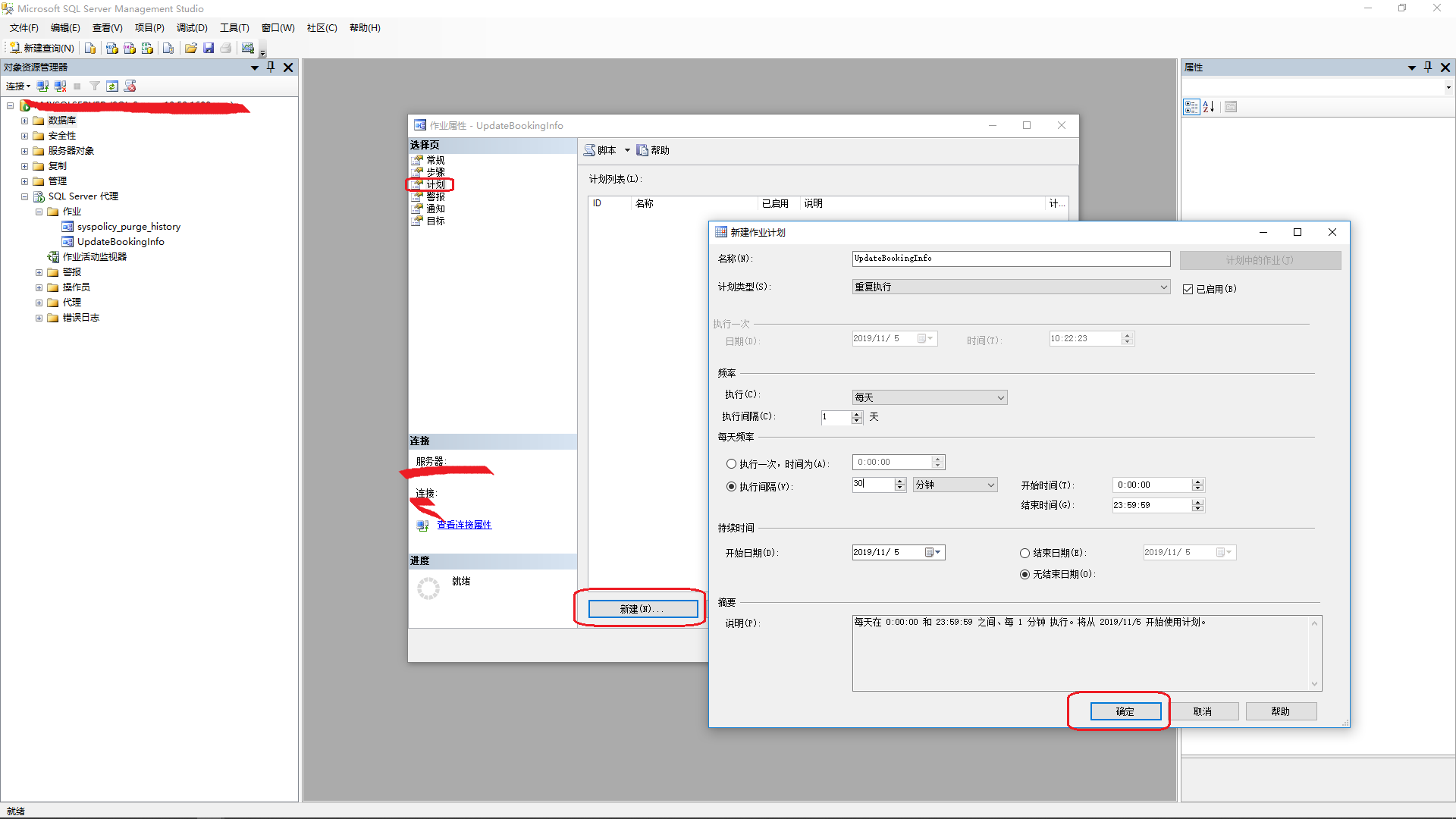The width and height of the screenshot is (1456, 819).
Task: Select the Alerts page in Job Properties
Action: [435, 196]
